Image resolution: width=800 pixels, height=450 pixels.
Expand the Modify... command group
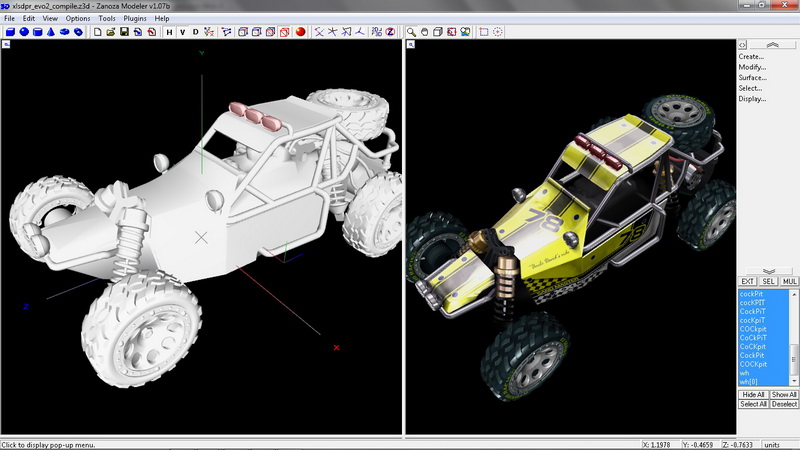tap(752, 67)
